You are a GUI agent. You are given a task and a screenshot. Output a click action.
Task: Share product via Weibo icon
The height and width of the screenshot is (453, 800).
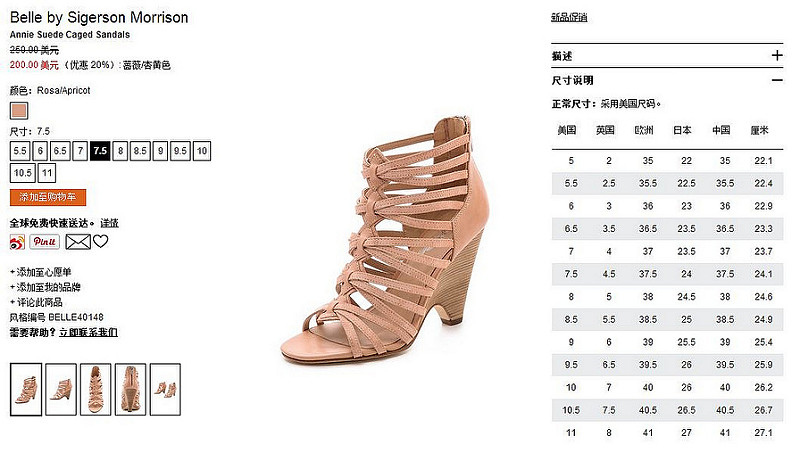17,242
